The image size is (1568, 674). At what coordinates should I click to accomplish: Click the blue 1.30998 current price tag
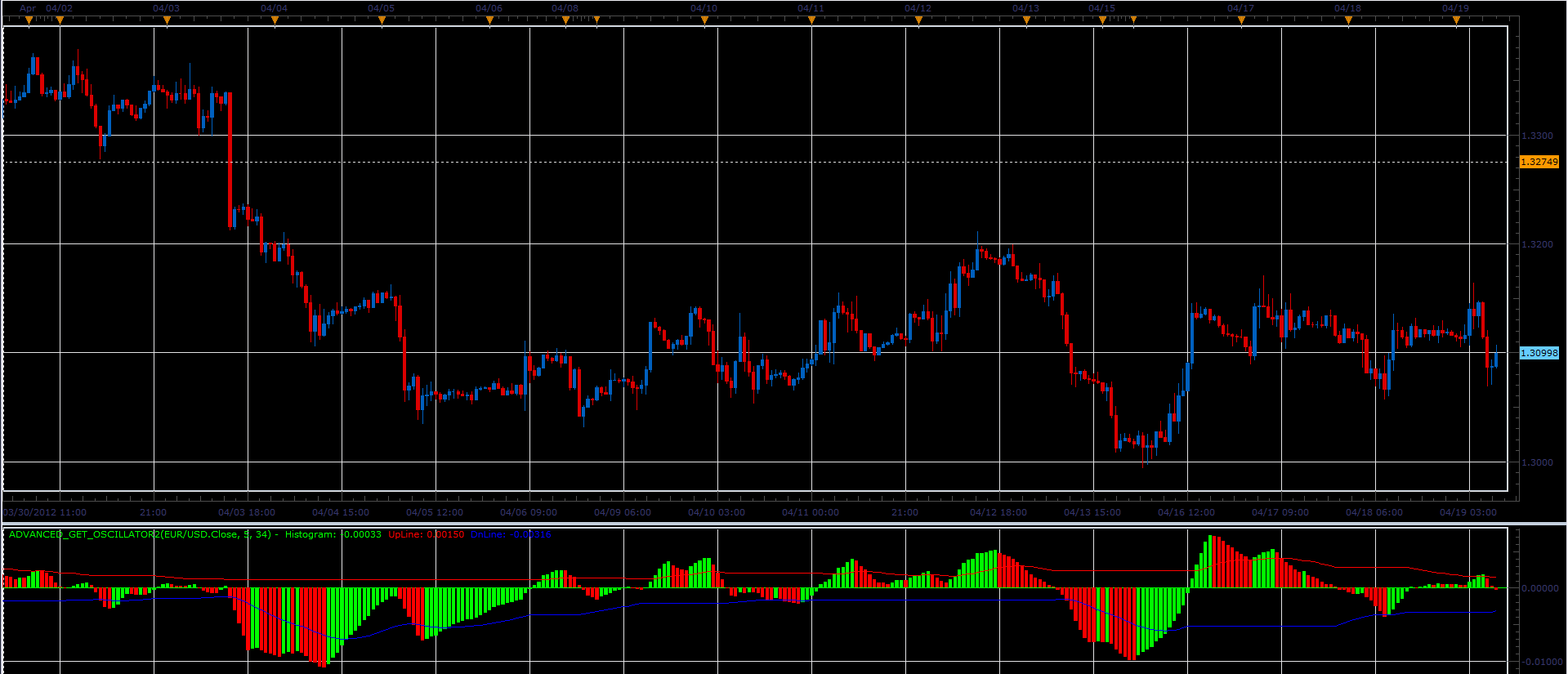(x=1539, y=353)
